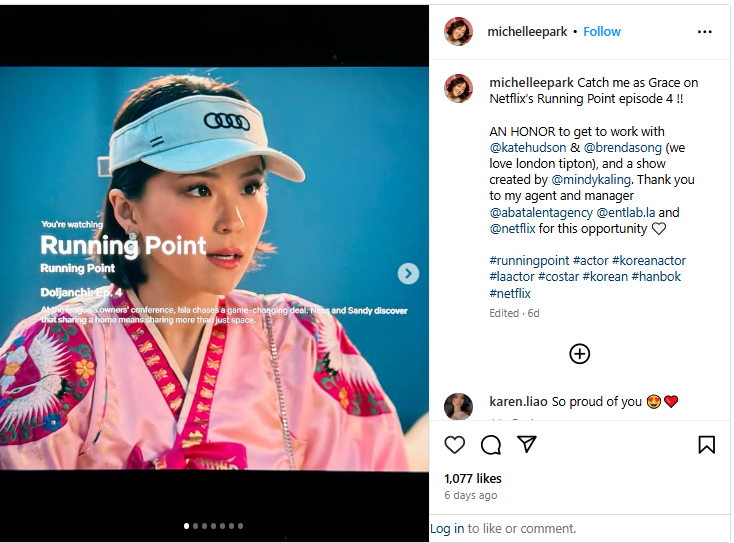Like the post with the heart icon
The height and width of the screenshot is (543, 734).
pos(455,444)
